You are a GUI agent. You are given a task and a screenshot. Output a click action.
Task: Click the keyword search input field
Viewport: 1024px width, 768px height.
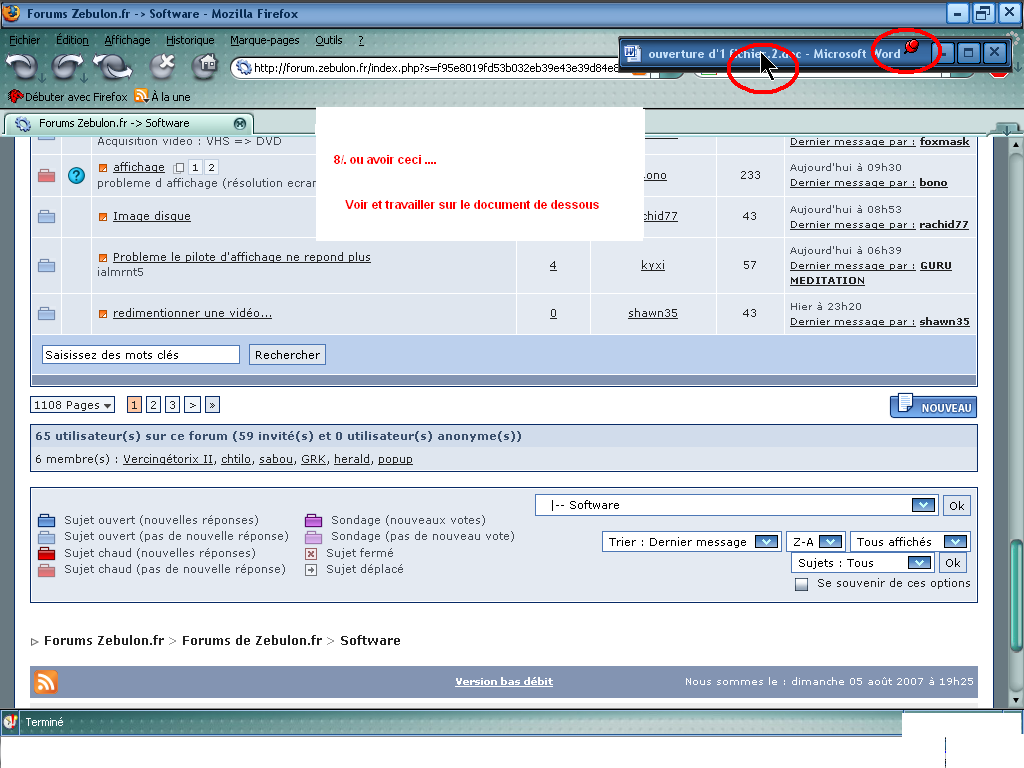click(x=141, y=355)
